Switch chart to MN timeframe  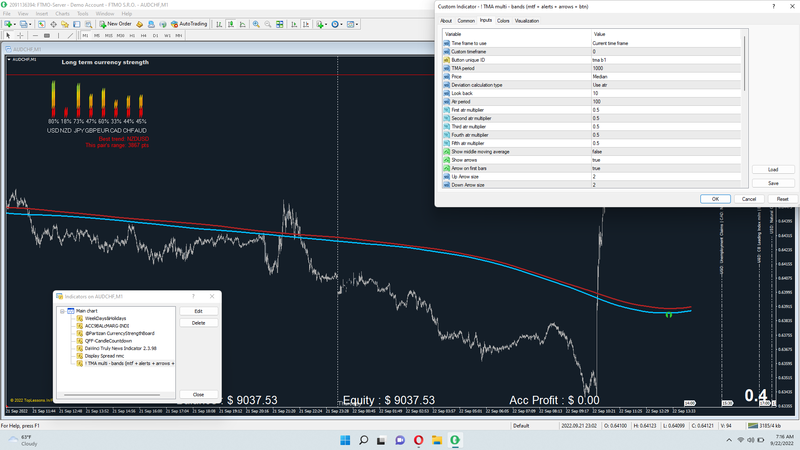179,36
